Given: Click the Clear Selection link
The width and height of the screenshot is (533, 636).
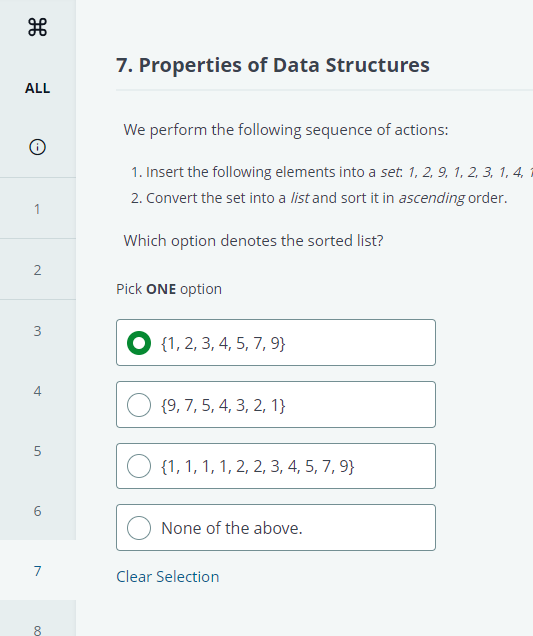Looking at the screenshot, I should tap(168, 576).
